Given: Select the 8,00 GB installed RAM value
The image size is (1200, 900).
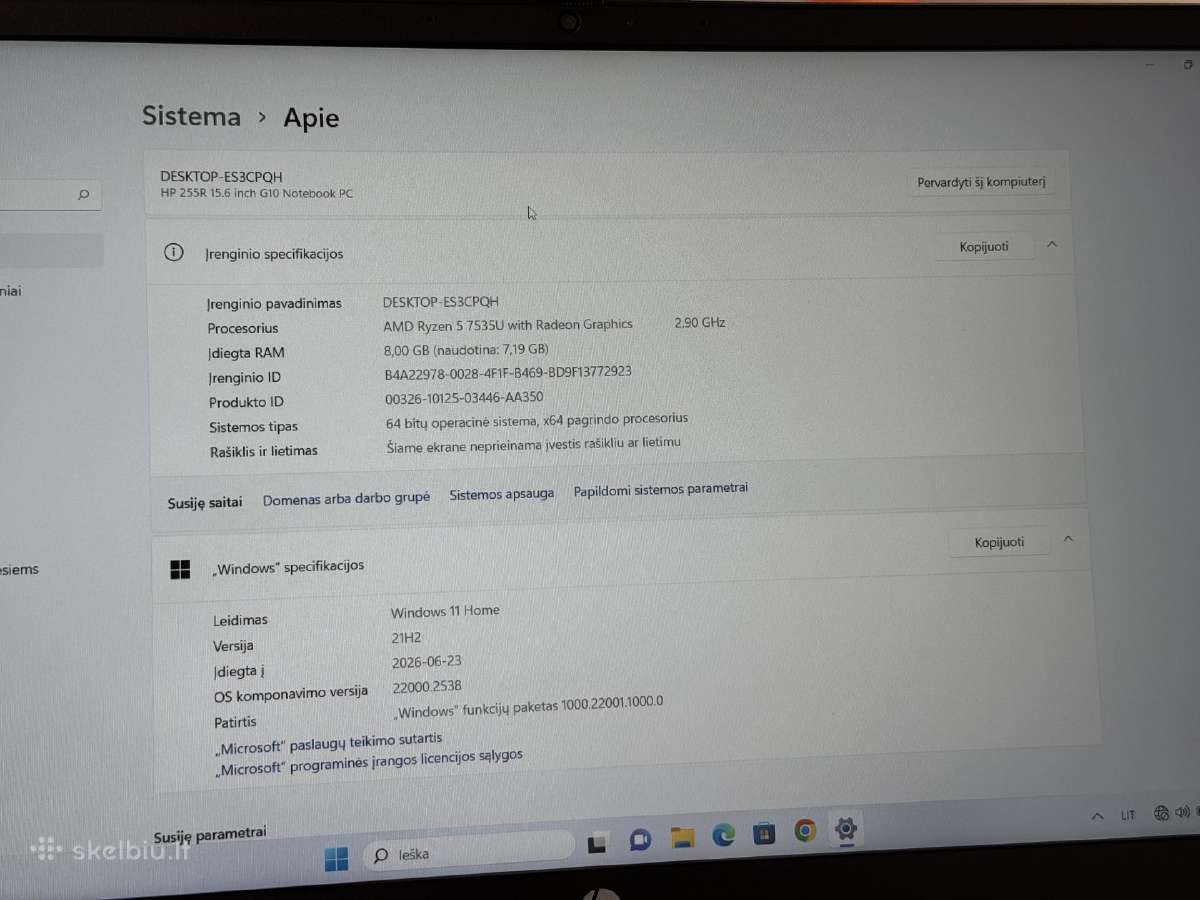Looking at the screenshot, I should point(466,350).
